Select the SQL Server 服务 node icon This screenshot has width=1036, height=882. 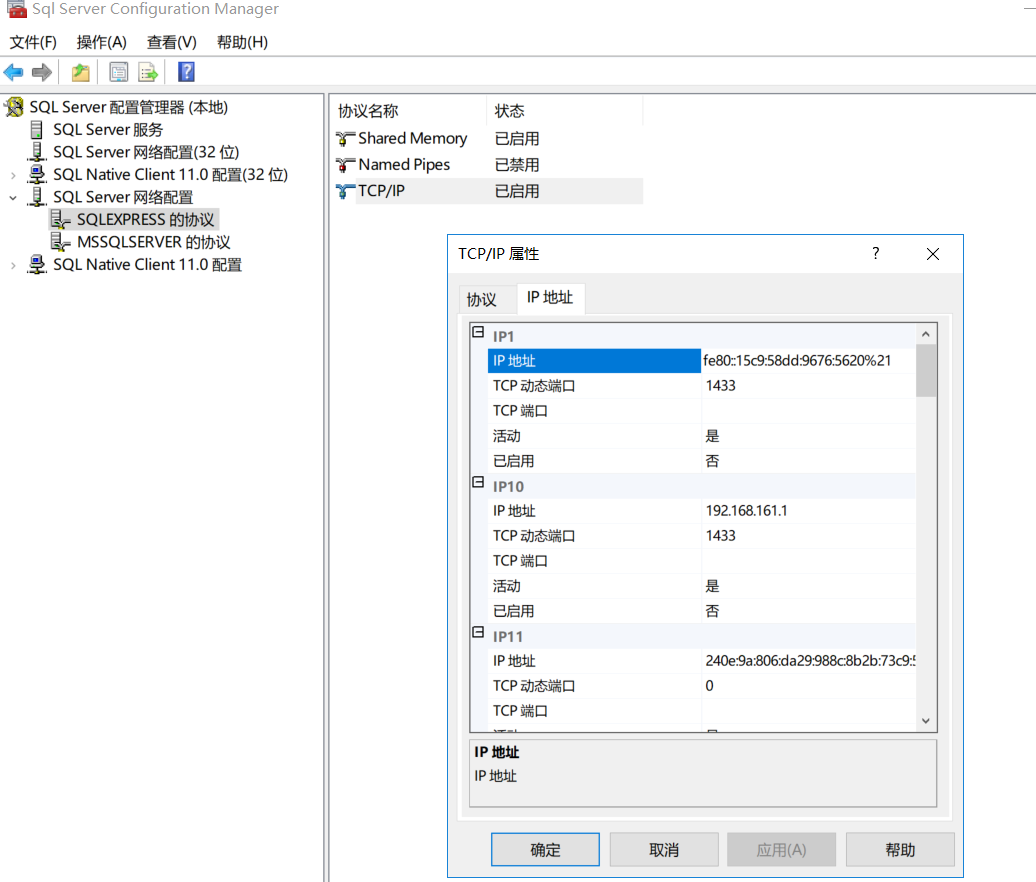click(x=37, y=129)
